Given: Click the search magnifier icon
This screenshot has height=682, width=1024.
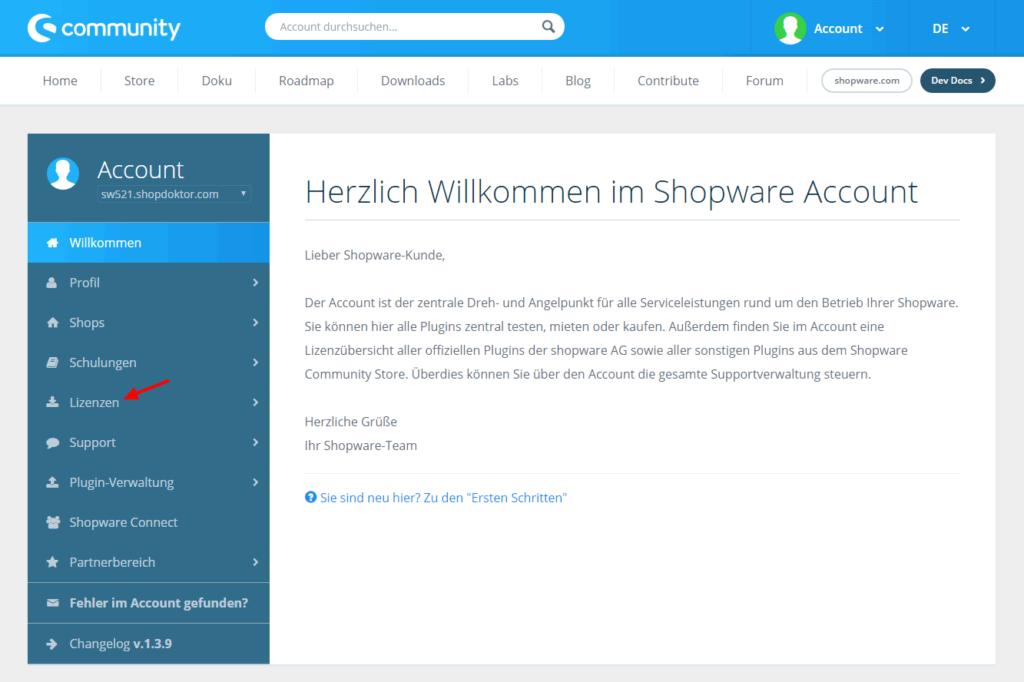Looking at the screenshot, I should [x=548, y=27].
